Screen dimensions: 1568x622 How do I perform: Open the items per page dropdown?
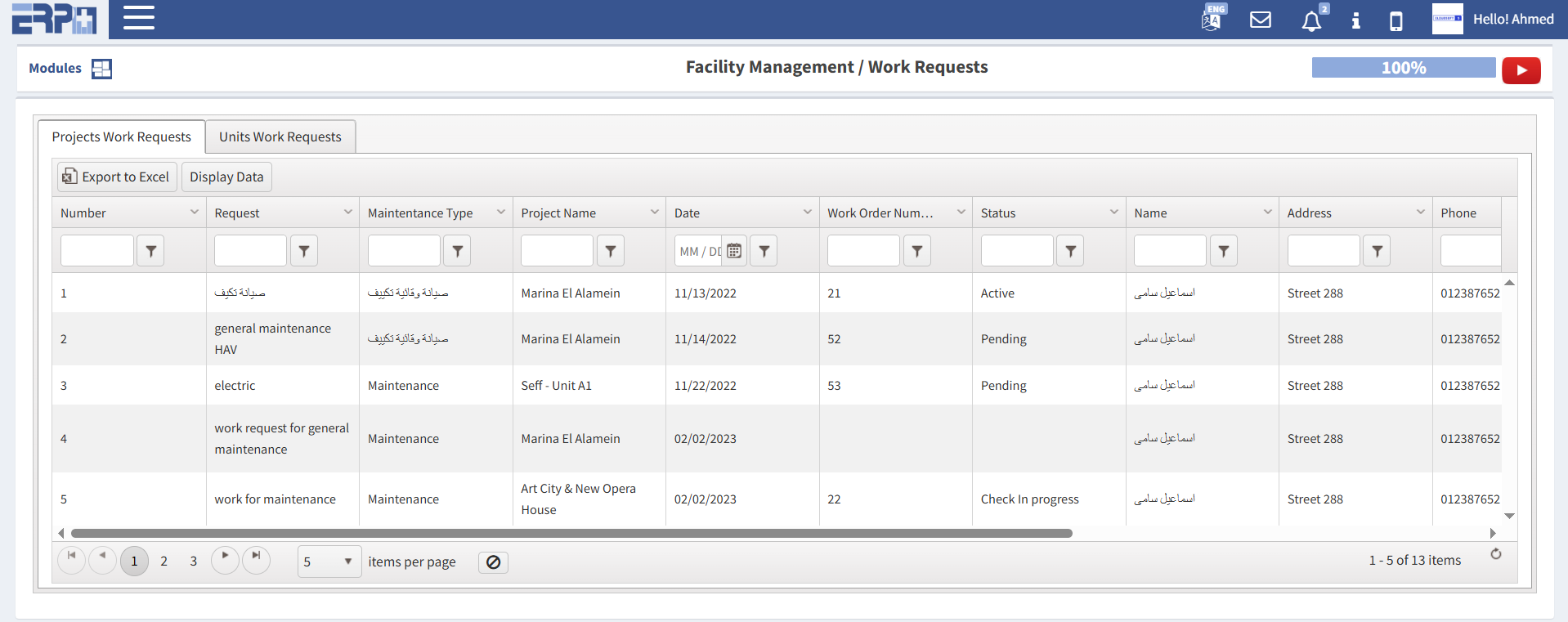pyautogui.click(x=329, y=562)
